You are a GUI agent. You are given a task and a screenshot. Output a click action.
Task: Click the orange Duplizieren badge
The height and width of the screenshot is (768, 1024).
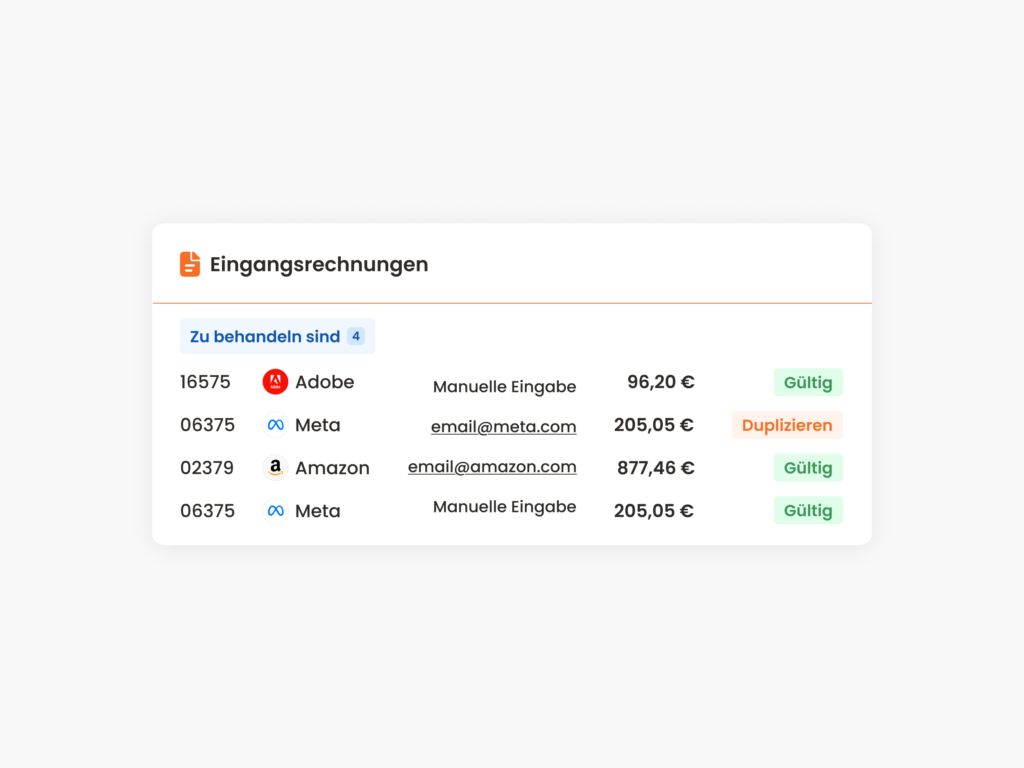point(787,425)
